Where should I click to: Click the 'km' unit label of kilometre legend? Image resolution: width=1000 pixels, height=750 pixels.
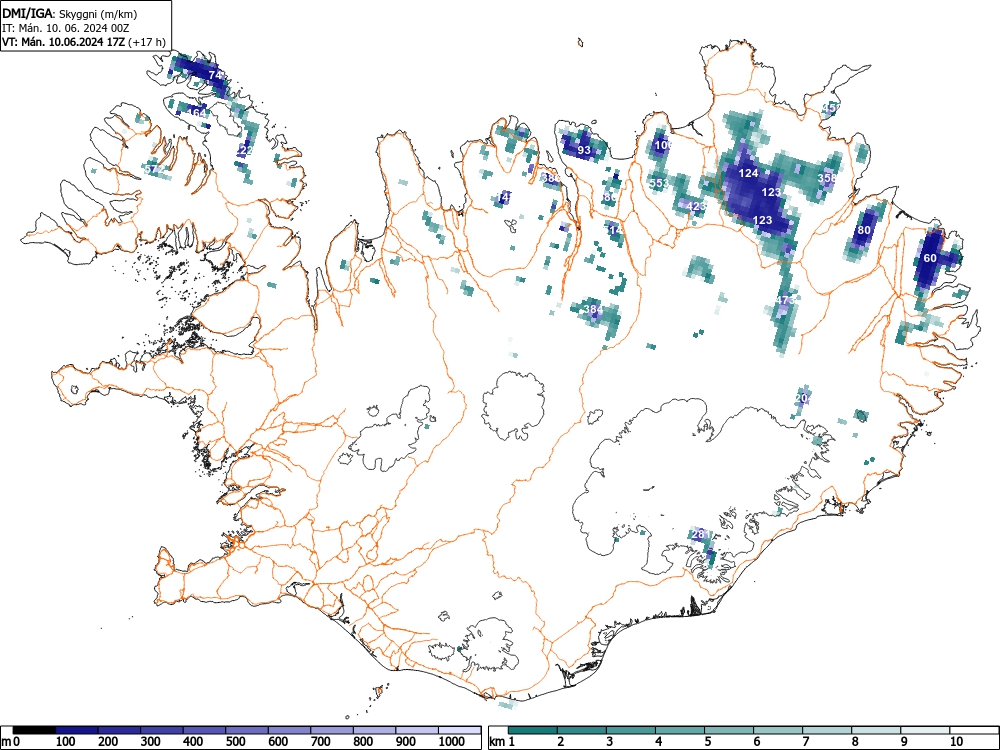(497, 742)
